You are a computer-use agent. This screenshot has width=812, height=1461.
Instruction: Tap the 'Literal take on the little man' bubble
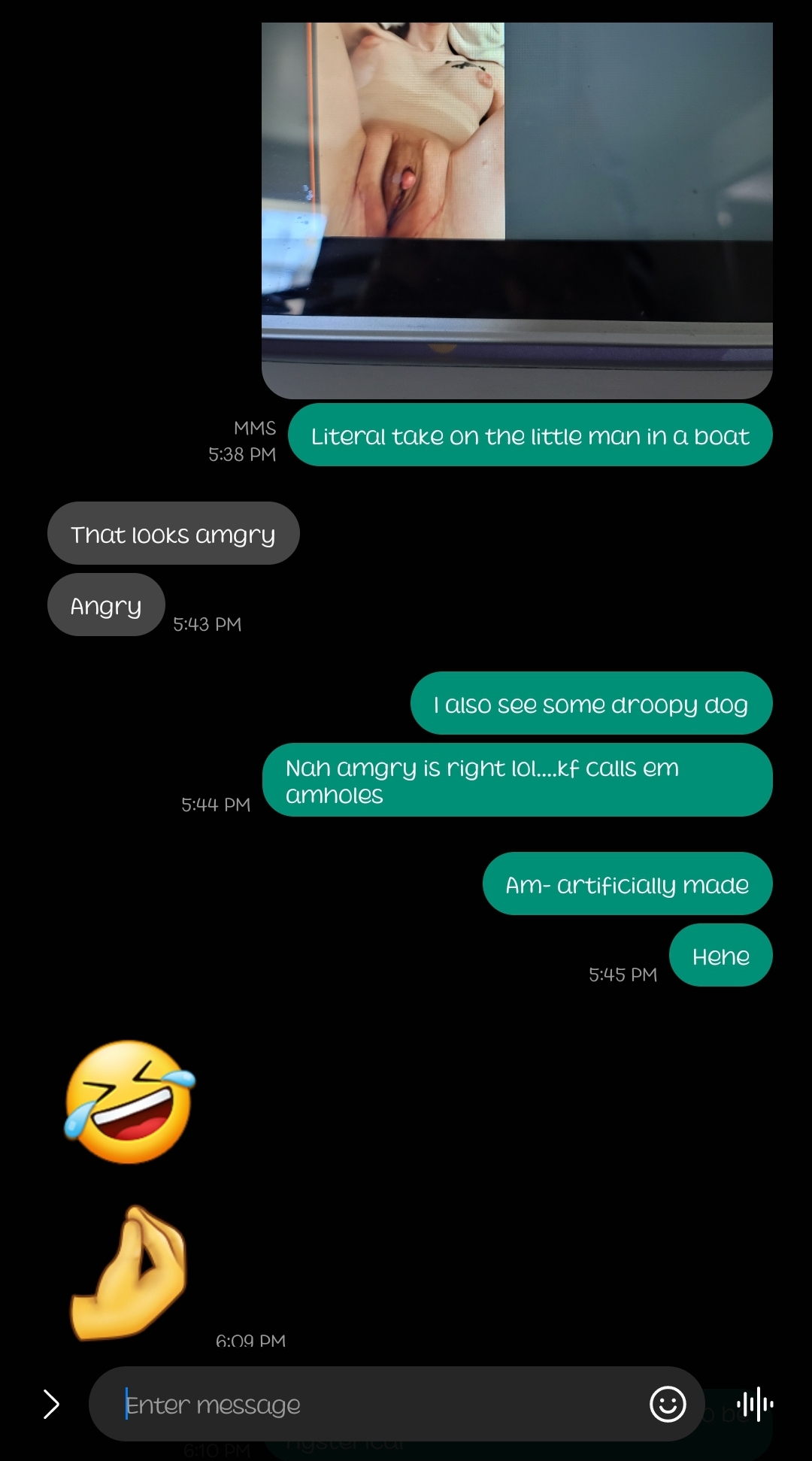tap(530, 435)
